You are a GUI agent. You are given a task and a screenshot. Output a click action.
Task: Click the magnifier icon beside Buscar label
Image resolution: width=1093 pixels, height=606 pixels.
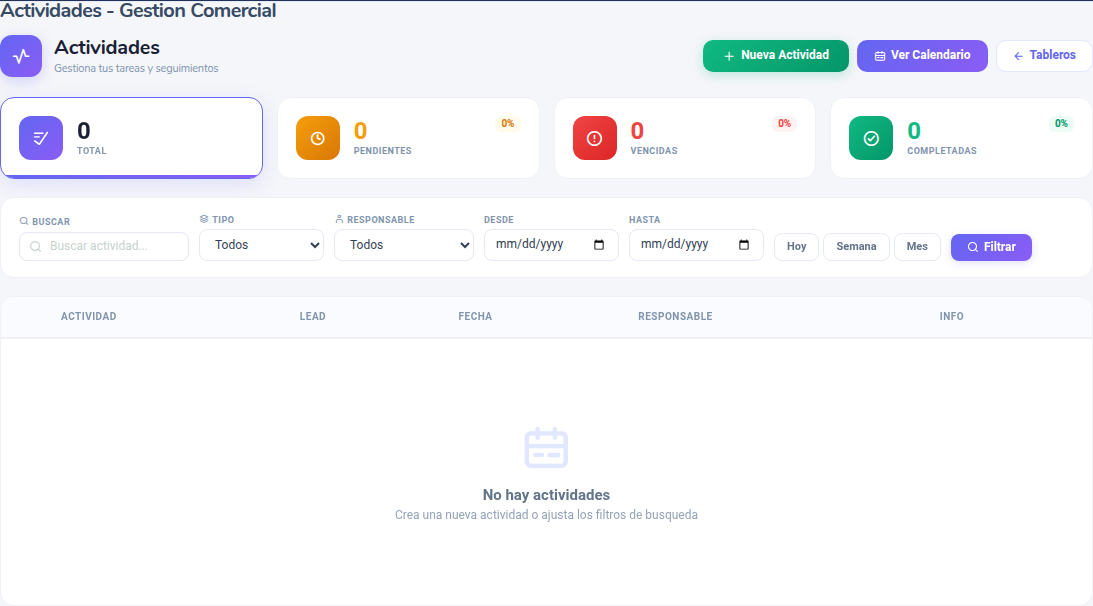tap(24, 221)
